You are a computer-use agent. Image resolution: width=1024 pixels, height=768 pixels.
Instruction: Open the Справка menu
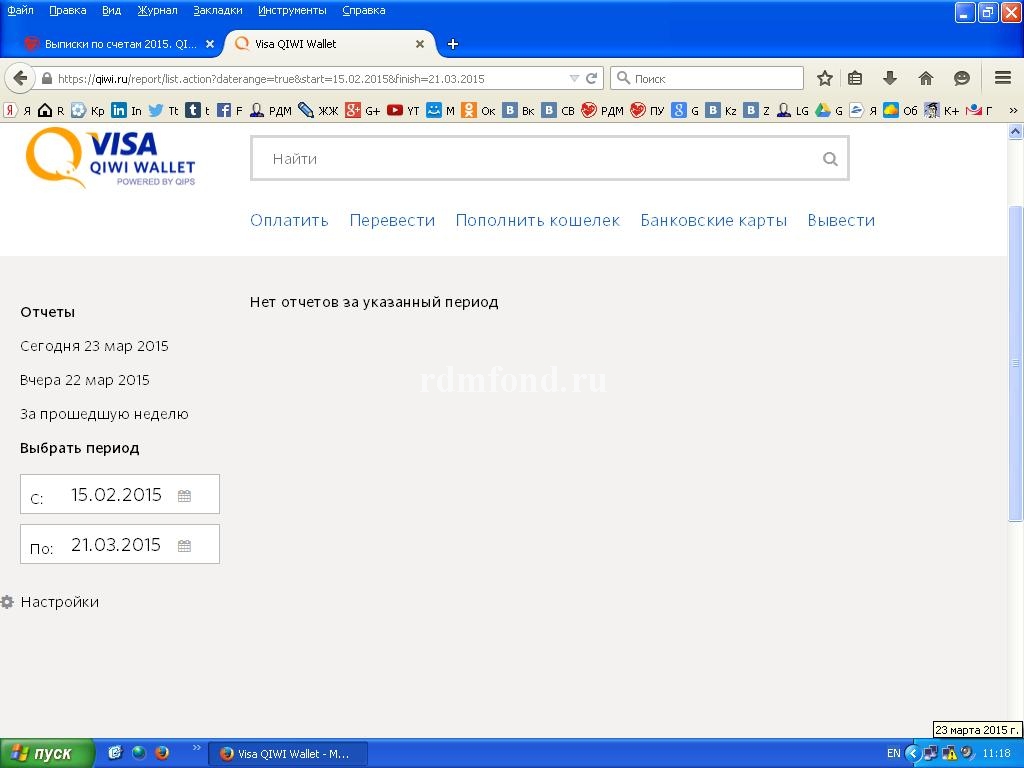(x=363, y=10)
